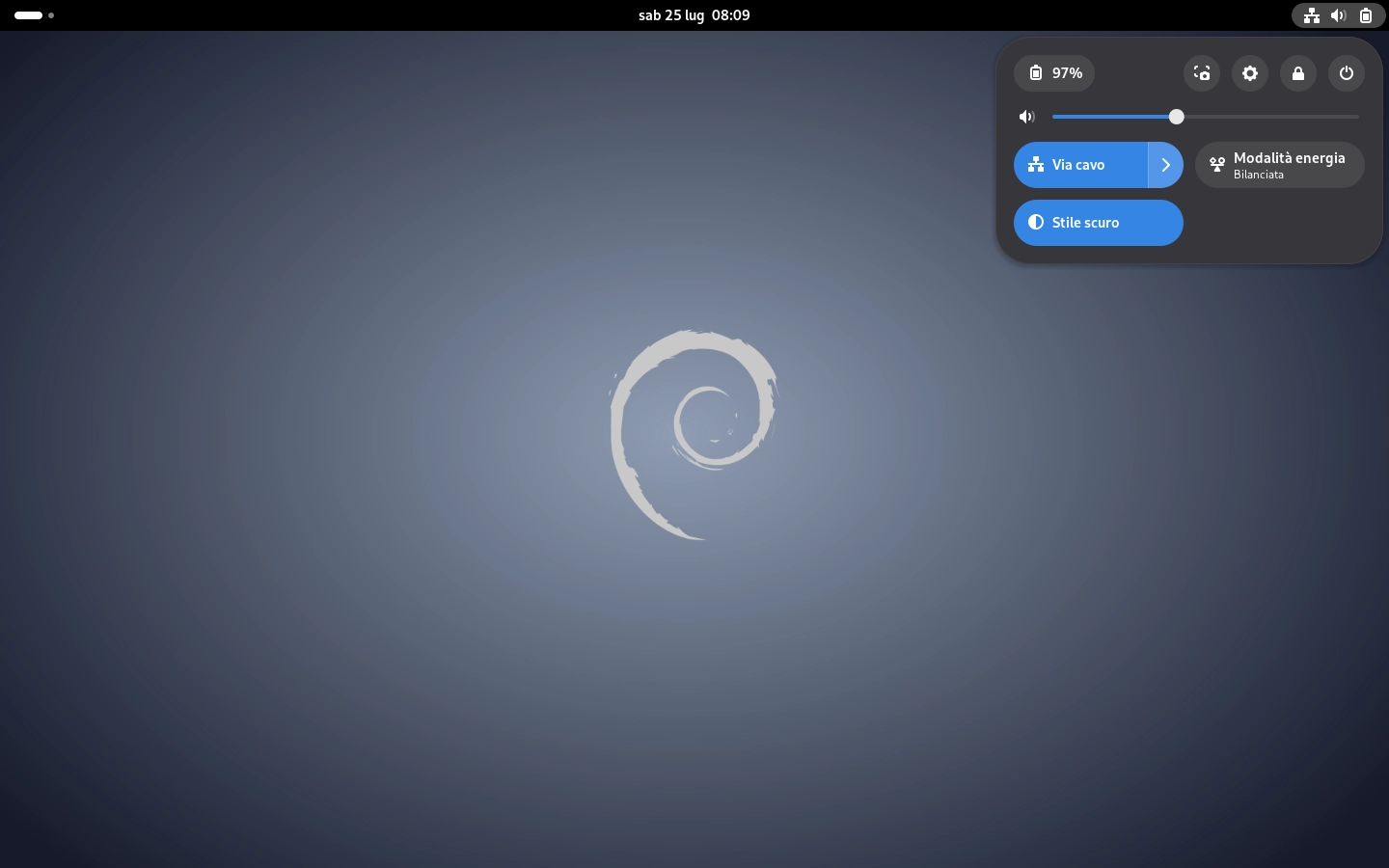Open Settings via the gear icon
The image size is (1389, 868).
(1250, 73)
